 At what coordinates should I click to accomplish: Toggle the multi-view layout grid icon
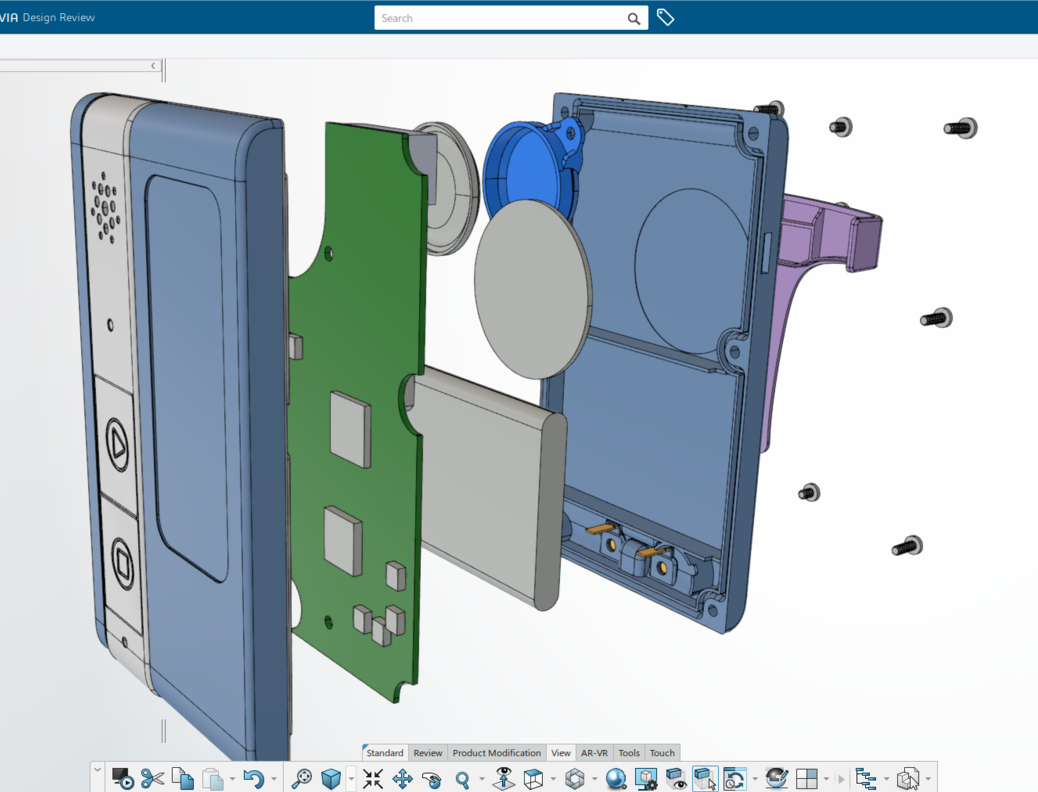[807, 778]
